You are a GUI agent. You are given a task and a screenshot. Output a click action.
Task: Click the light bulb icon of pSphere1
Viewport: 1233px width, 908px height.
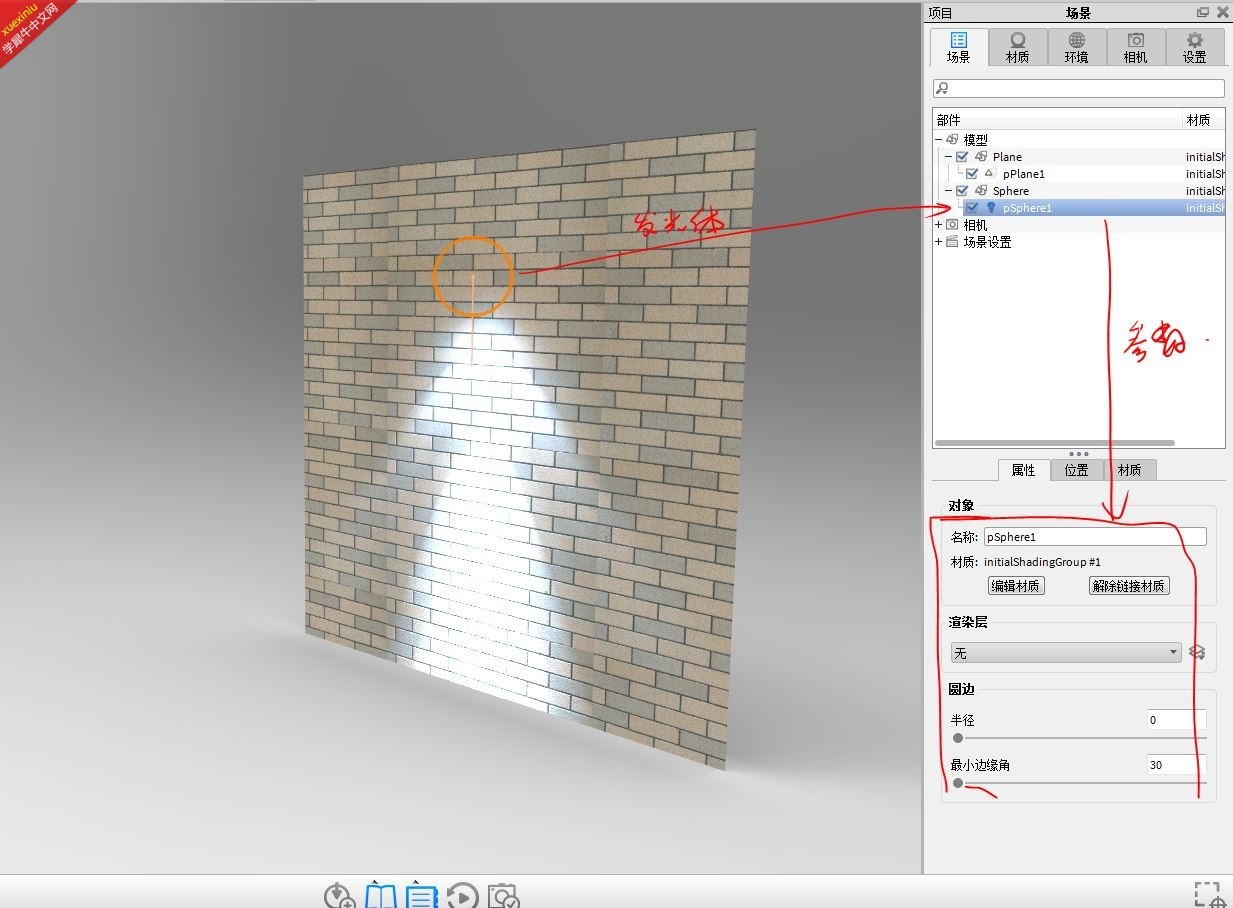click(991, 208)
